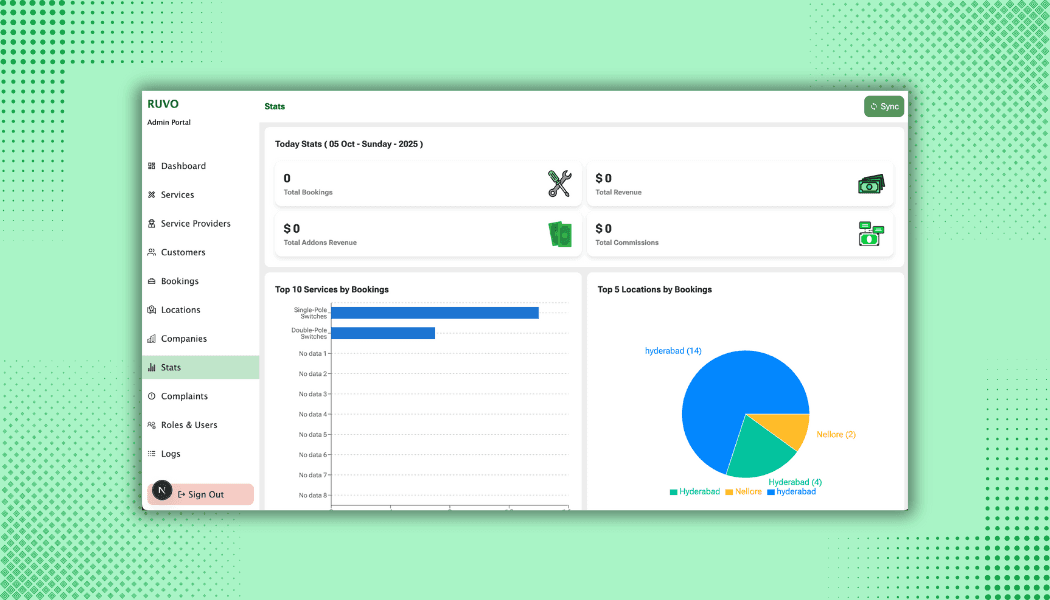Open the Bookings menu item
Screen dimensions: 1050x600
pyautogui.click(x=179, y=282)
